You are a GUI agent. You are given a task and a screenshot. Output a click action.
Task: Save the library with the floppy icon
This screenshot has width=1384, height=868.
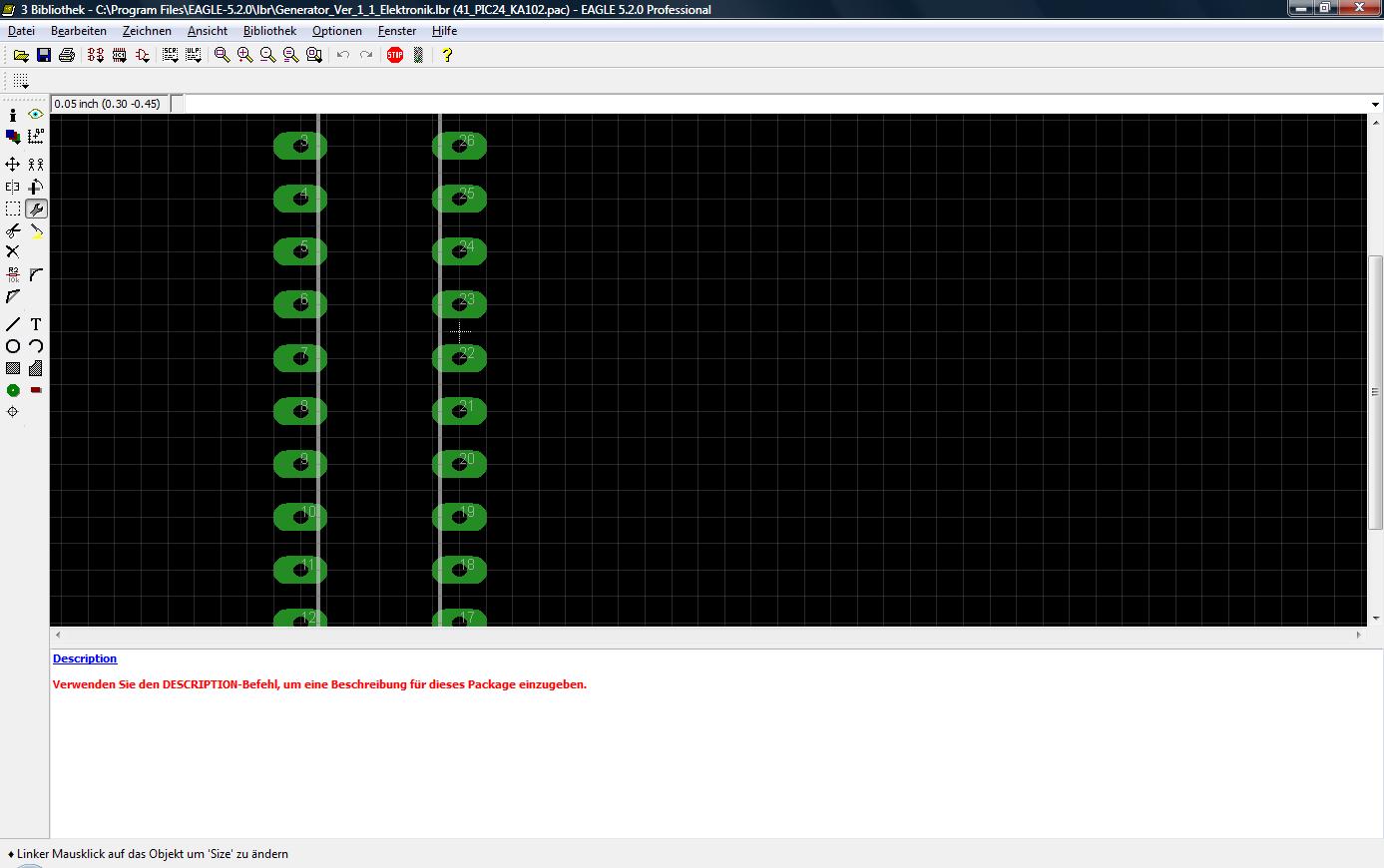[44, 55]
